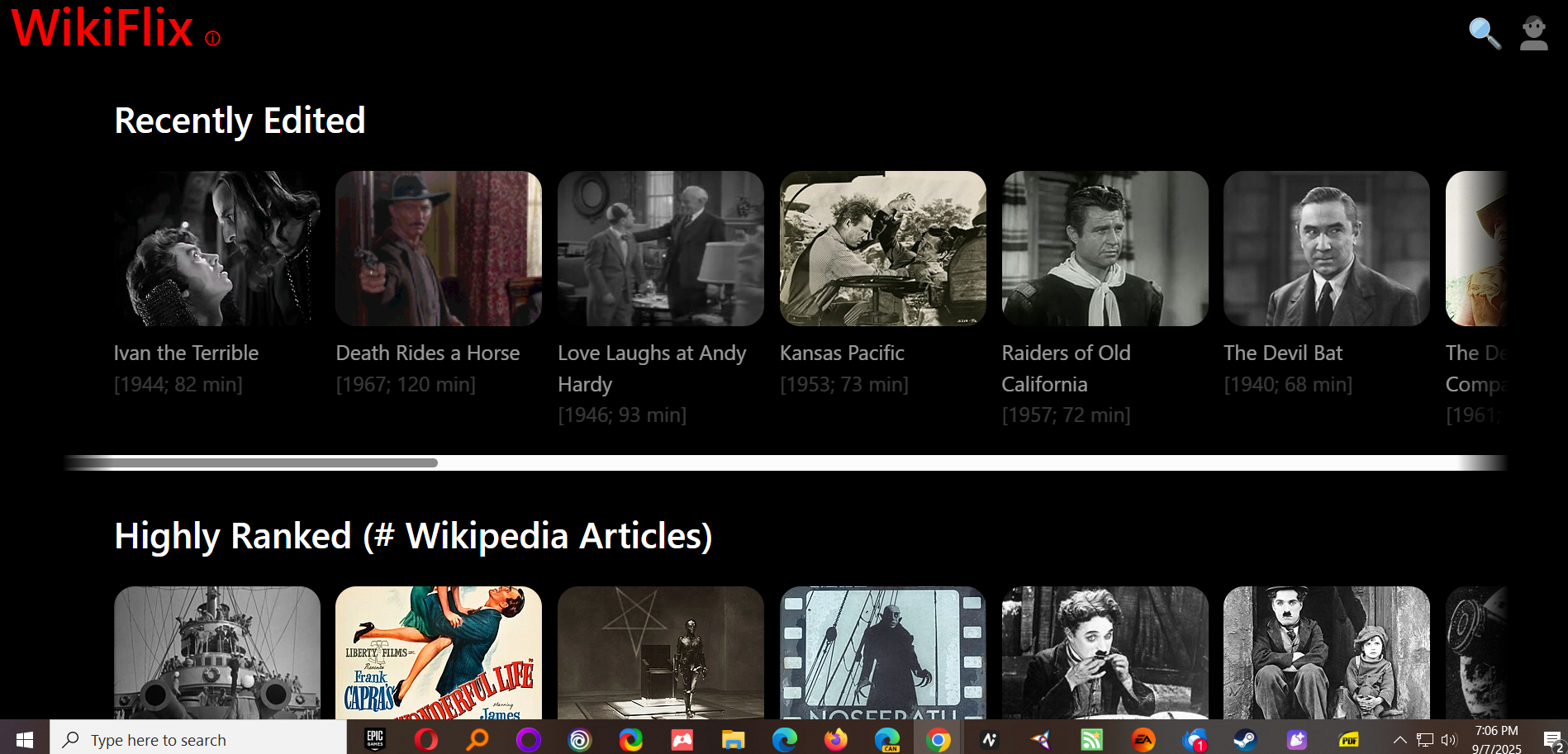Select the '[1953; 73 min]' text

(x=844, y=384)
